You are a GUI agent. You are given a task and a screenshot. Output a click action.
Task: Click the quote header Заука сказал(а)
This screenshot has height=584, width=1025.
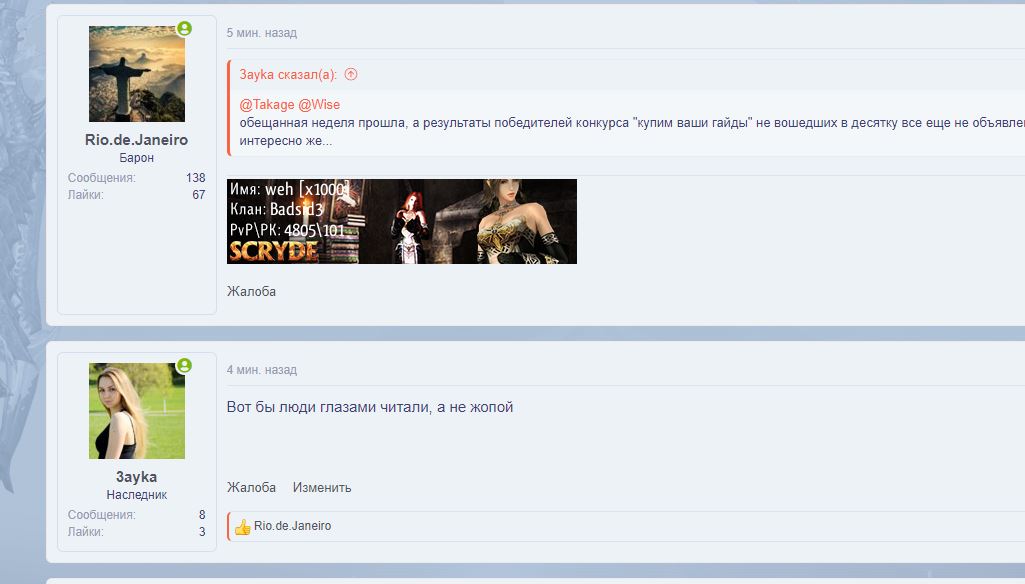(283, 74)
